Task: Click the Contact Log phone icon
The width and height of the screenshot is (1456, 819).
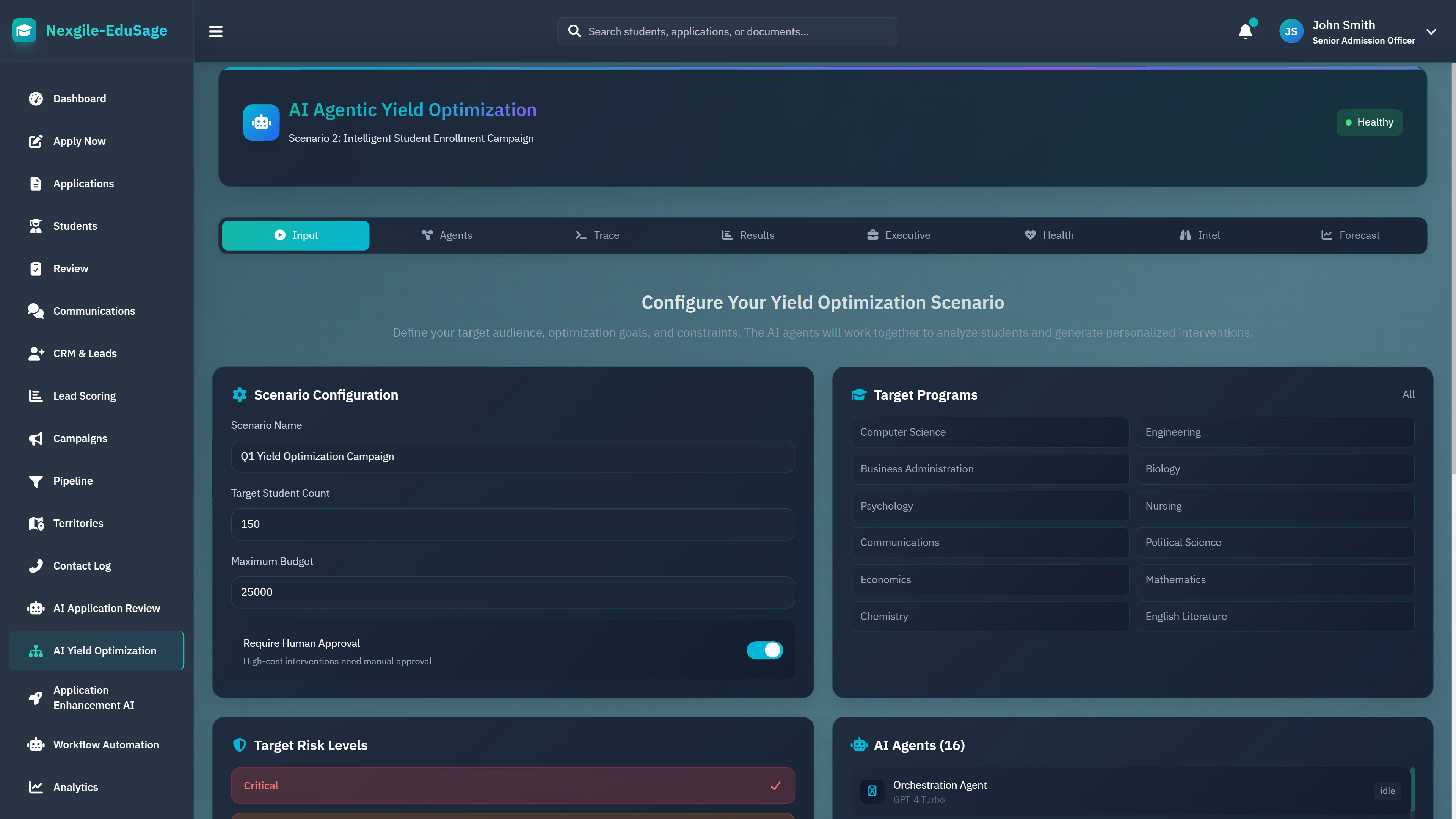Action: (36, 566)
